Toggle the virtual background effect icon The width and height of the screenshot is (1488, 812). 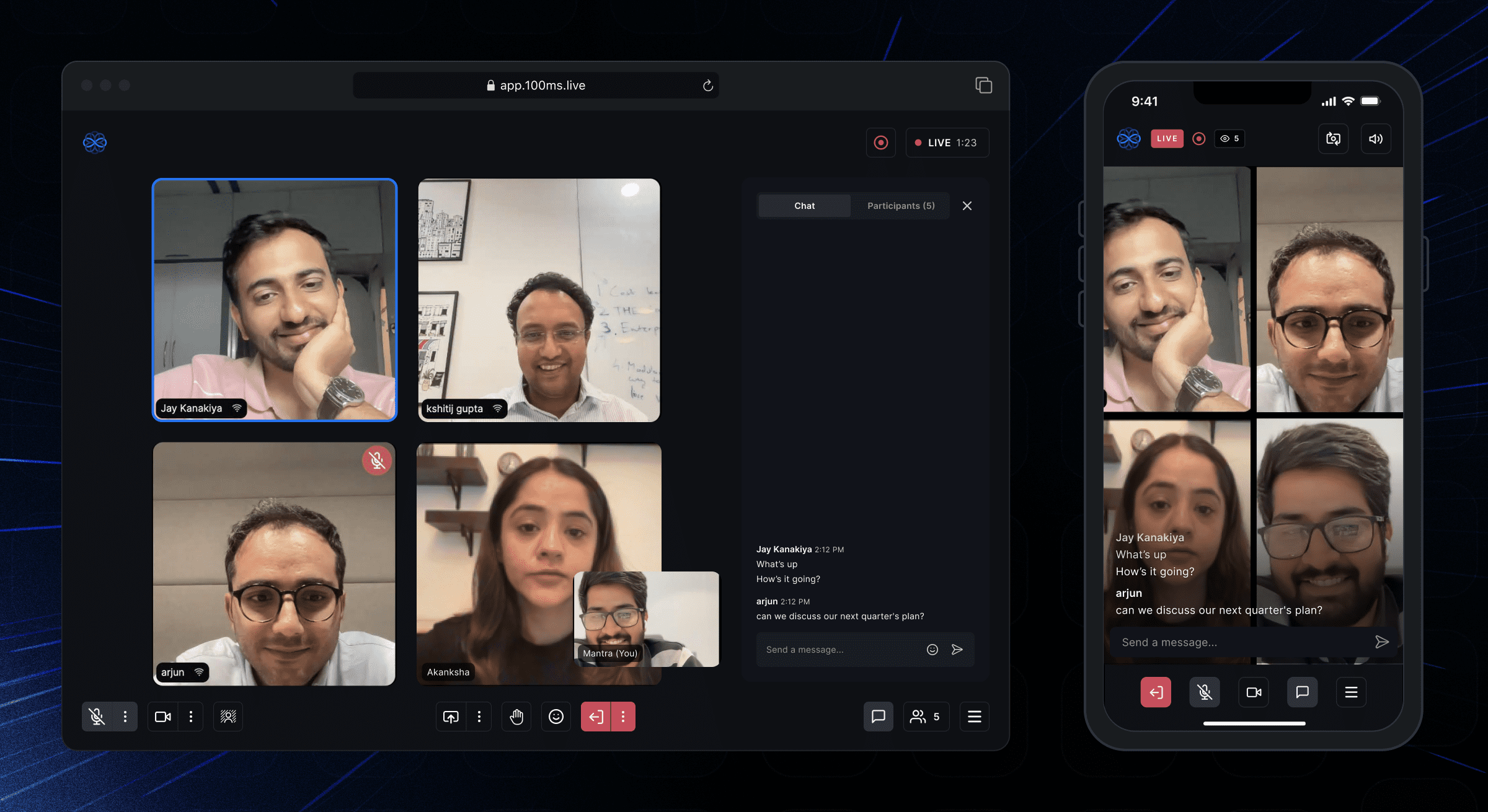click(x=228, y=717)
